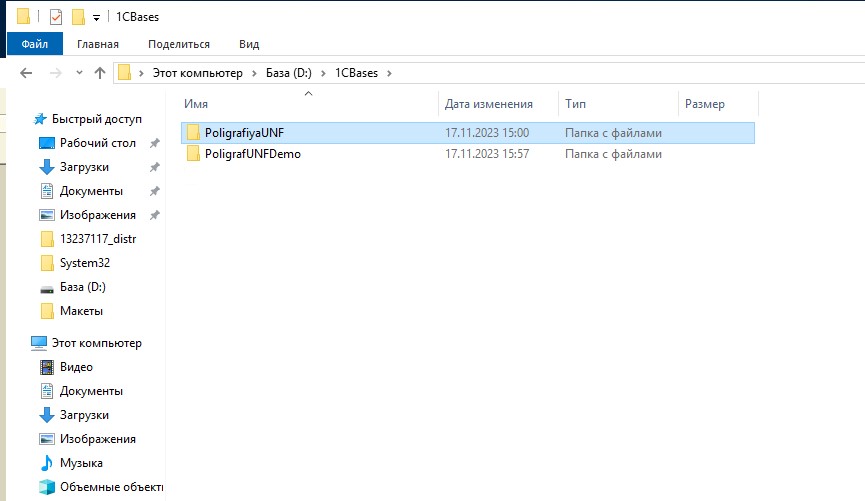Click the title bar folder icon

tap(23, 17)
